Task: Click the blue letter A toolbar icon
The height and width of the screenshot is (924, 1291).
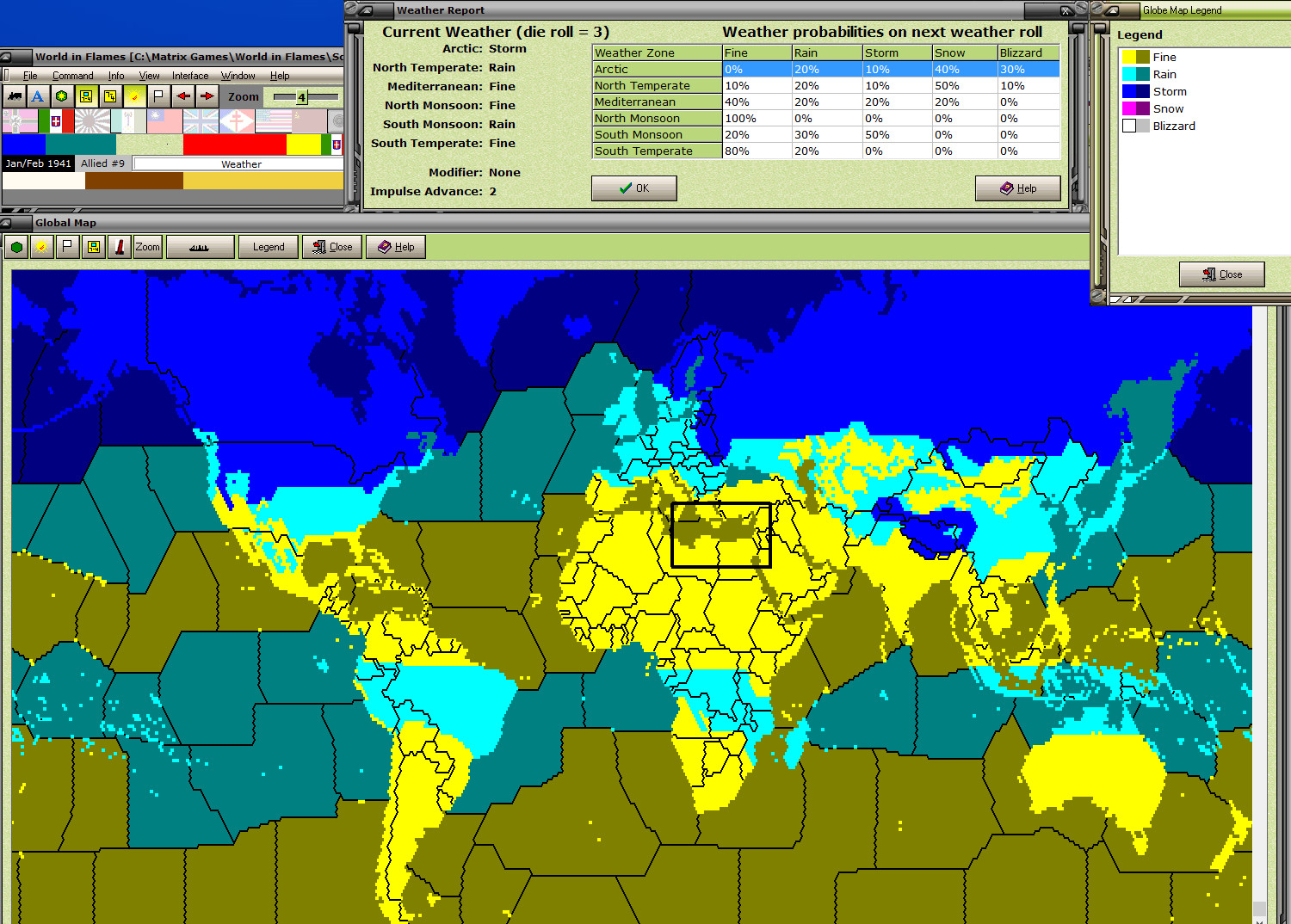Action: 38,96
